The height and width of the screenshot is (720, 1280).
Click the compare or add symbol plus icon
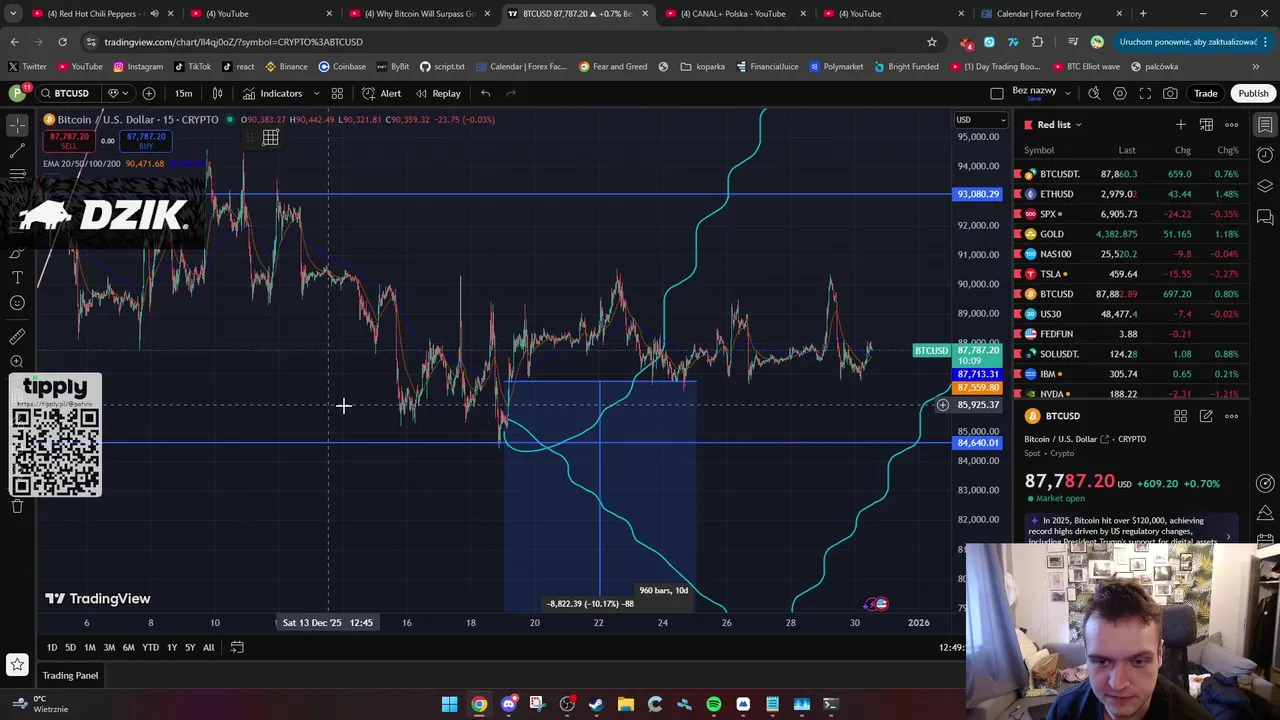(x=149, y=93)
